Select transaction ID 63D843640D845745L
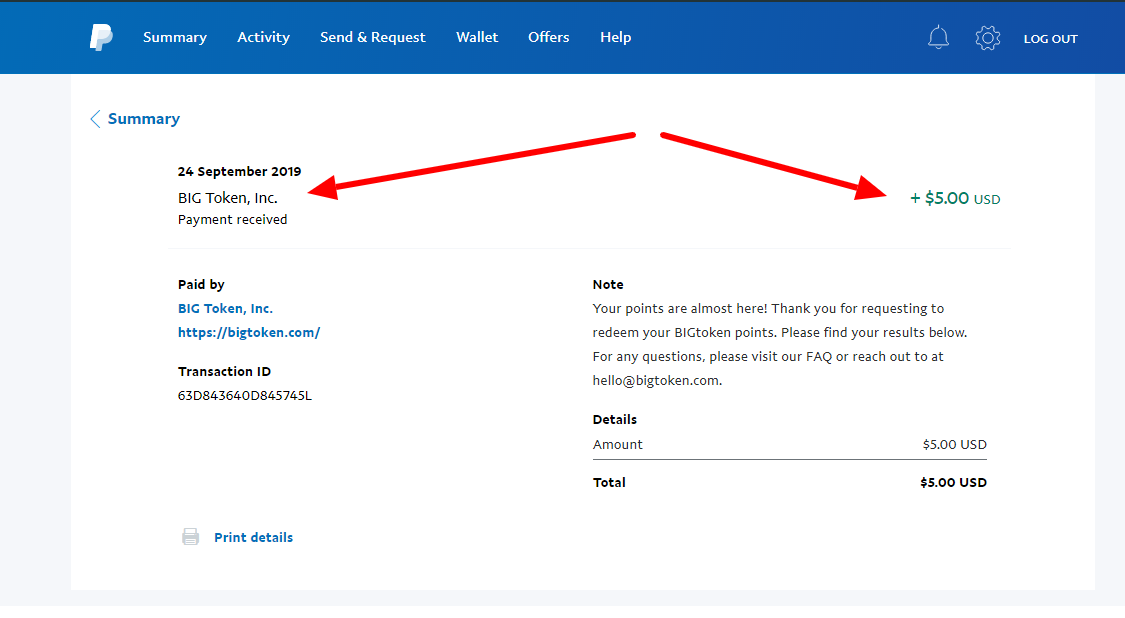 (x=245, y=395)
